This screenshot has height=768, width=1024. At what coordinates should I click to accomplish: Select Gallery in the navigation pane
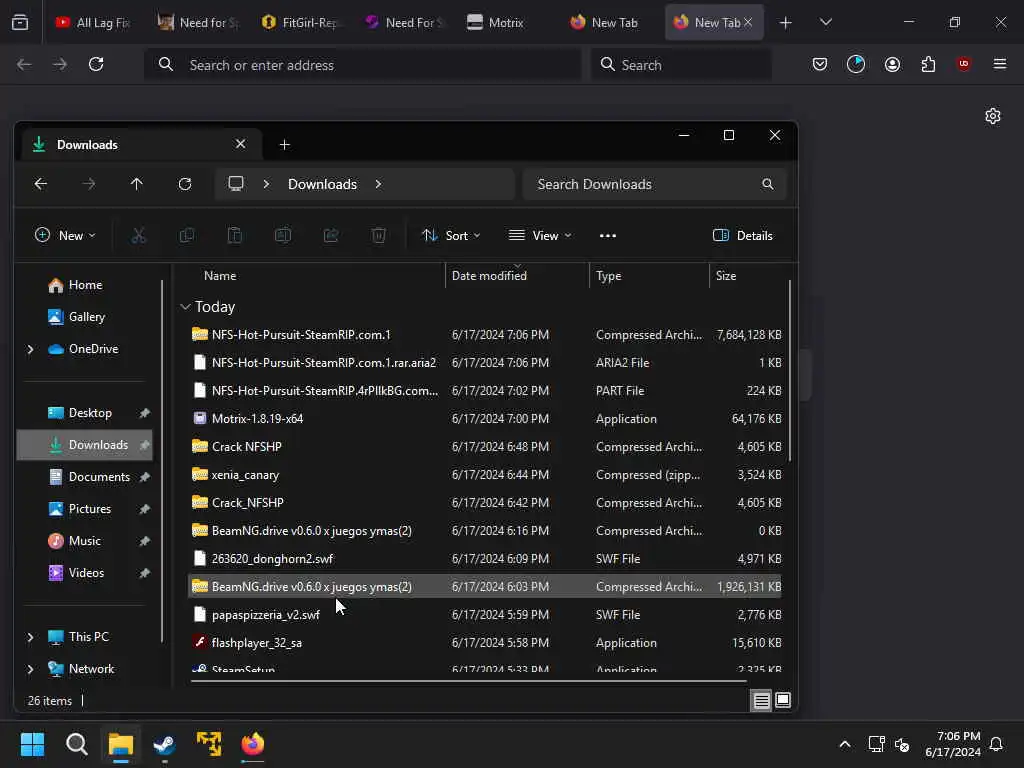pyautogui.click(x=85, y=317)
